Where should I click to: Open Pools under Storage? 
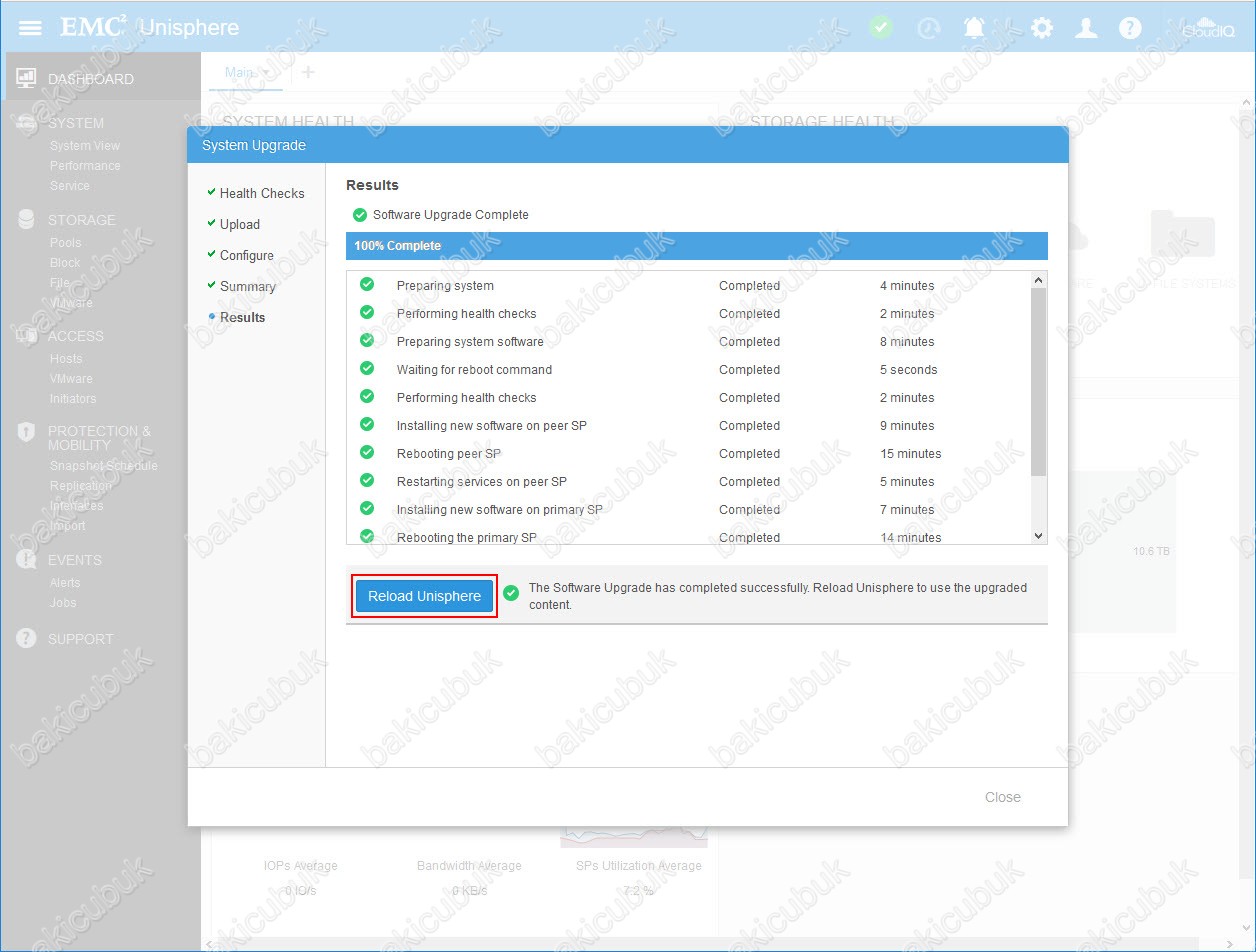pyautogui.click(x=66, y=243)
